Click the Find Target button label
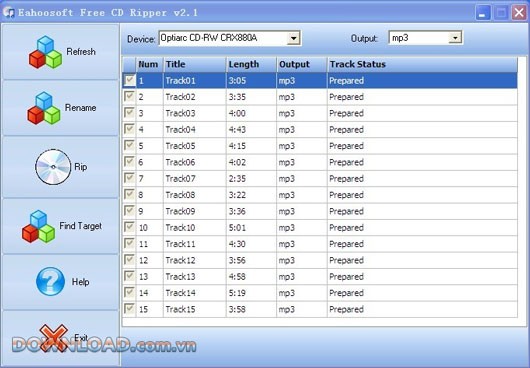Screen dimensions: 530x368 click(x=80, y=226)
